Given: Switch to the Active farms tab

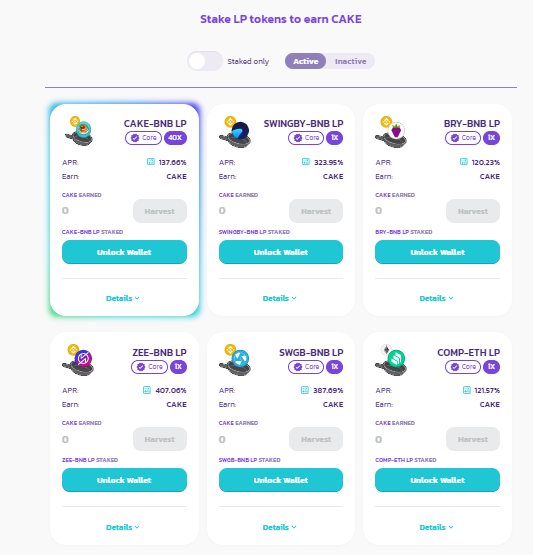Looking at the screenshot, I should pos(305,61).
